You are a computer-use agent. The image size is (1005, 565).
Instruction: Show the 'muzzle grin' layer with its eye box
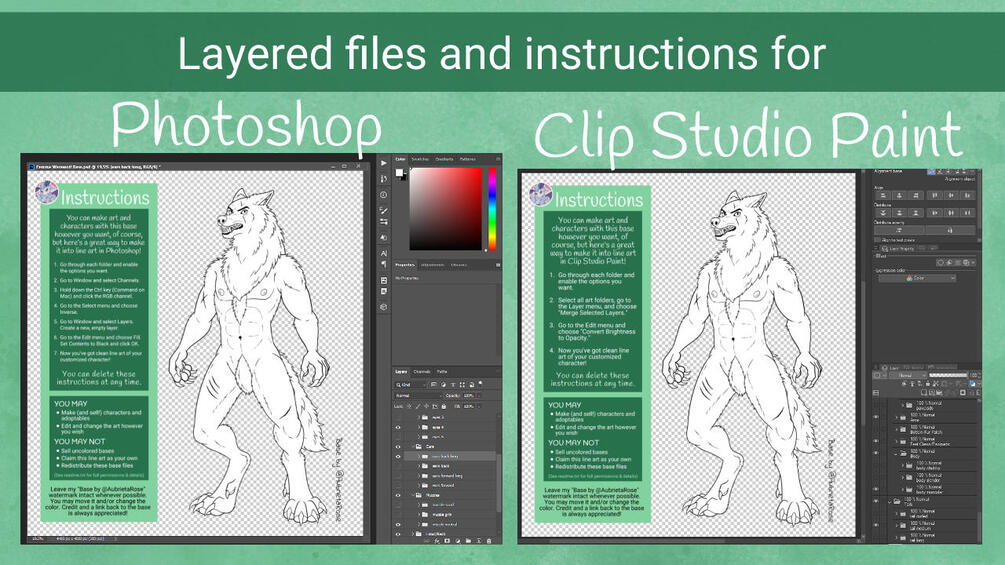[x=398, y=514]
